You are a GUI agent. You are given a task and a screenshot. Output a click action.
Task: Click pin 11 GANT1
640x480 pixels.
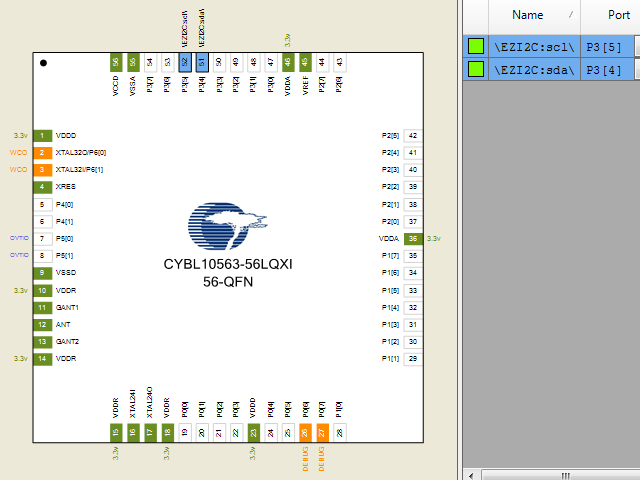(42, 308)
